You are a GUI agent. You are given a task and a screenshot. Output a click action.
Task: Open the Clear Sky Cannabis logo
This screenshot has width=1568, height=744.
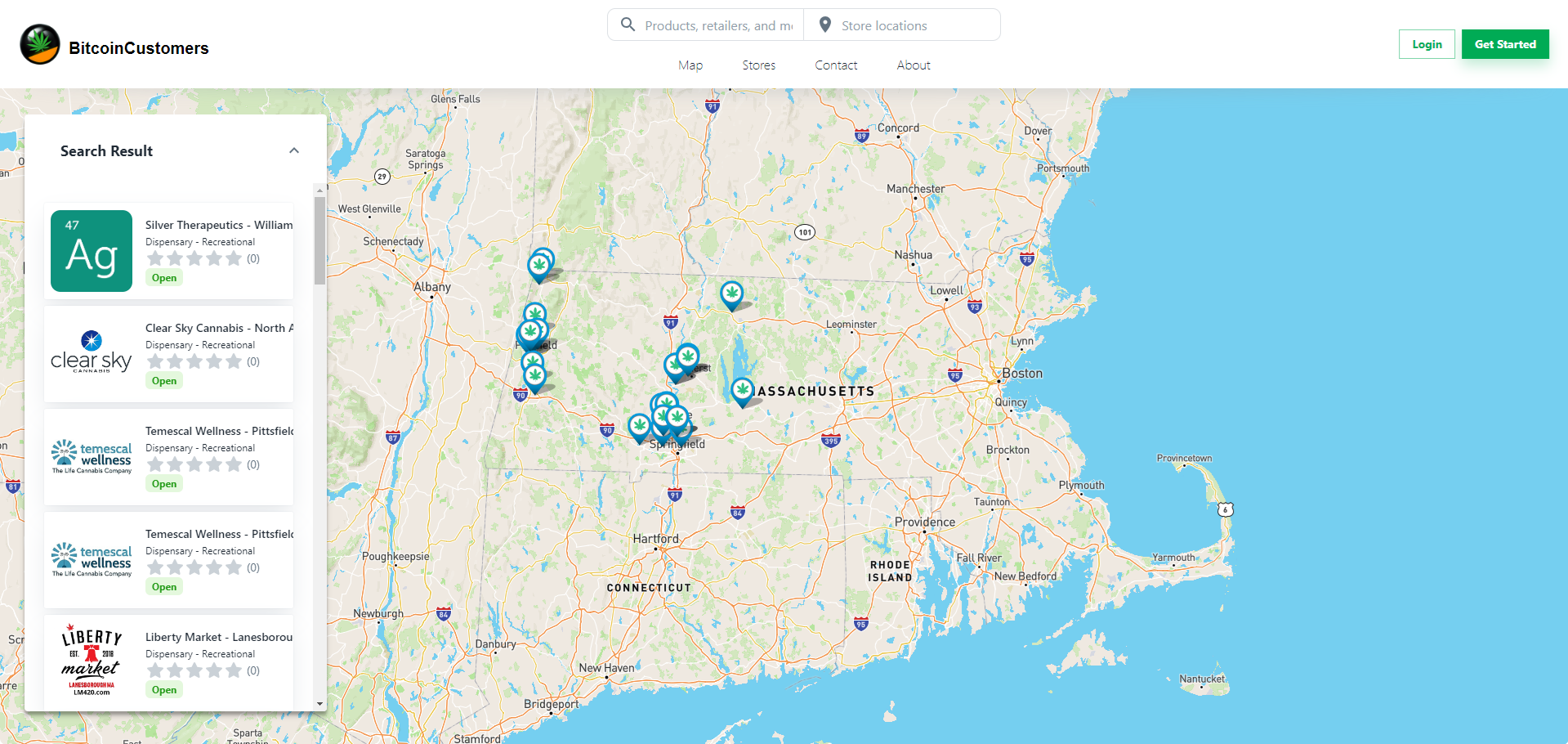[x=92, y=354]
